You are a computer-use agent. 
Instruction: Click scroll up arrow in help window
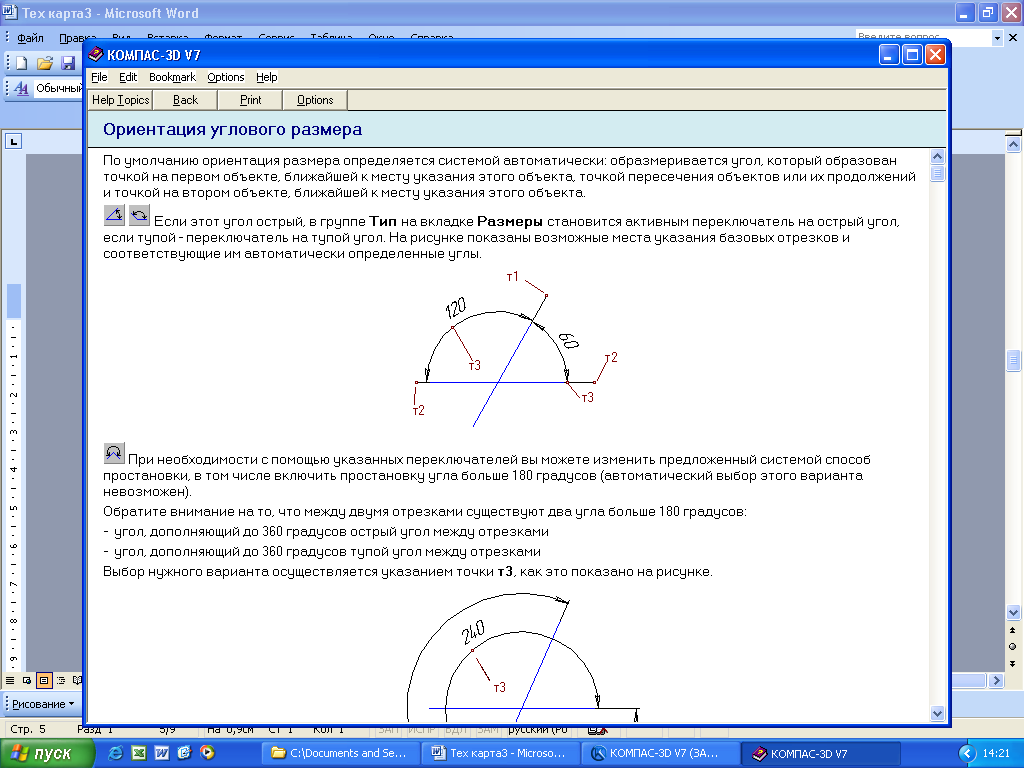tap(937, 157)
